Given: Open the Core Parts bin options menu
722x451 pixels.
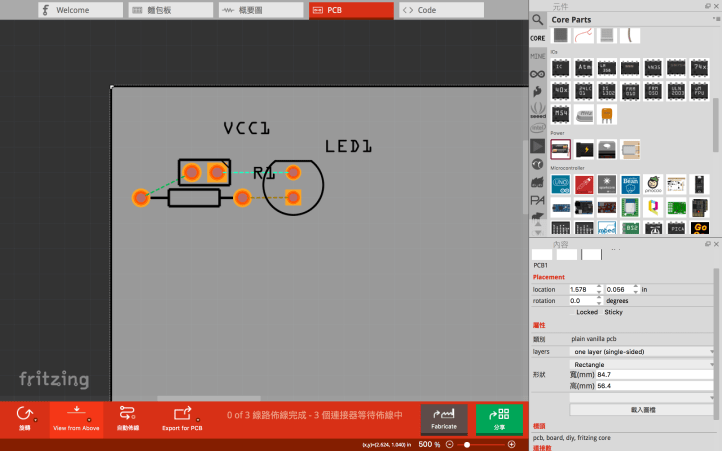Looking at the screenshot, I should [716, 19].
